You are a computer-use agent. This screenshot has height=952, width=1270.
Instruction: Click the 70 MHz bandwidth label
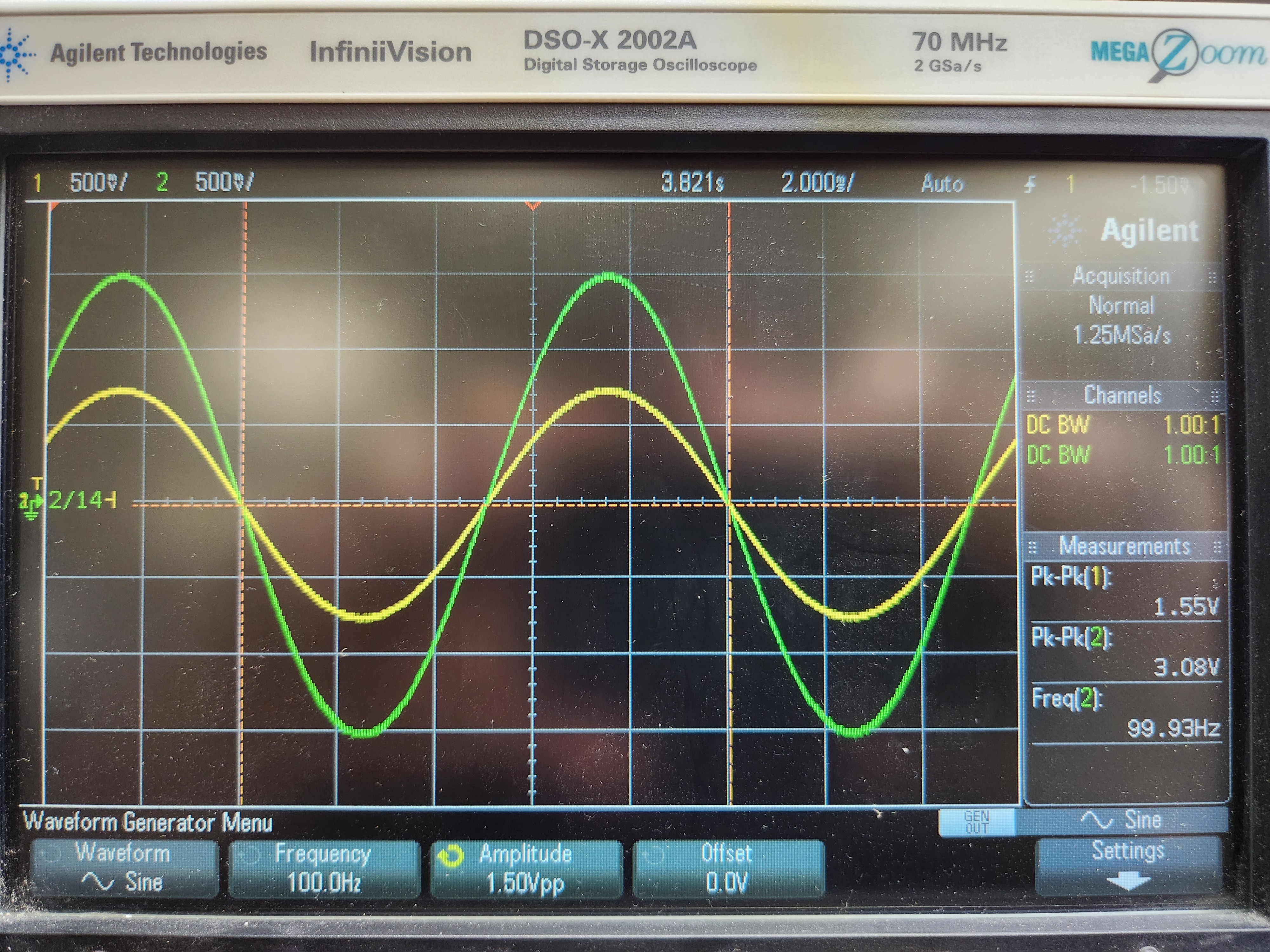959,42
